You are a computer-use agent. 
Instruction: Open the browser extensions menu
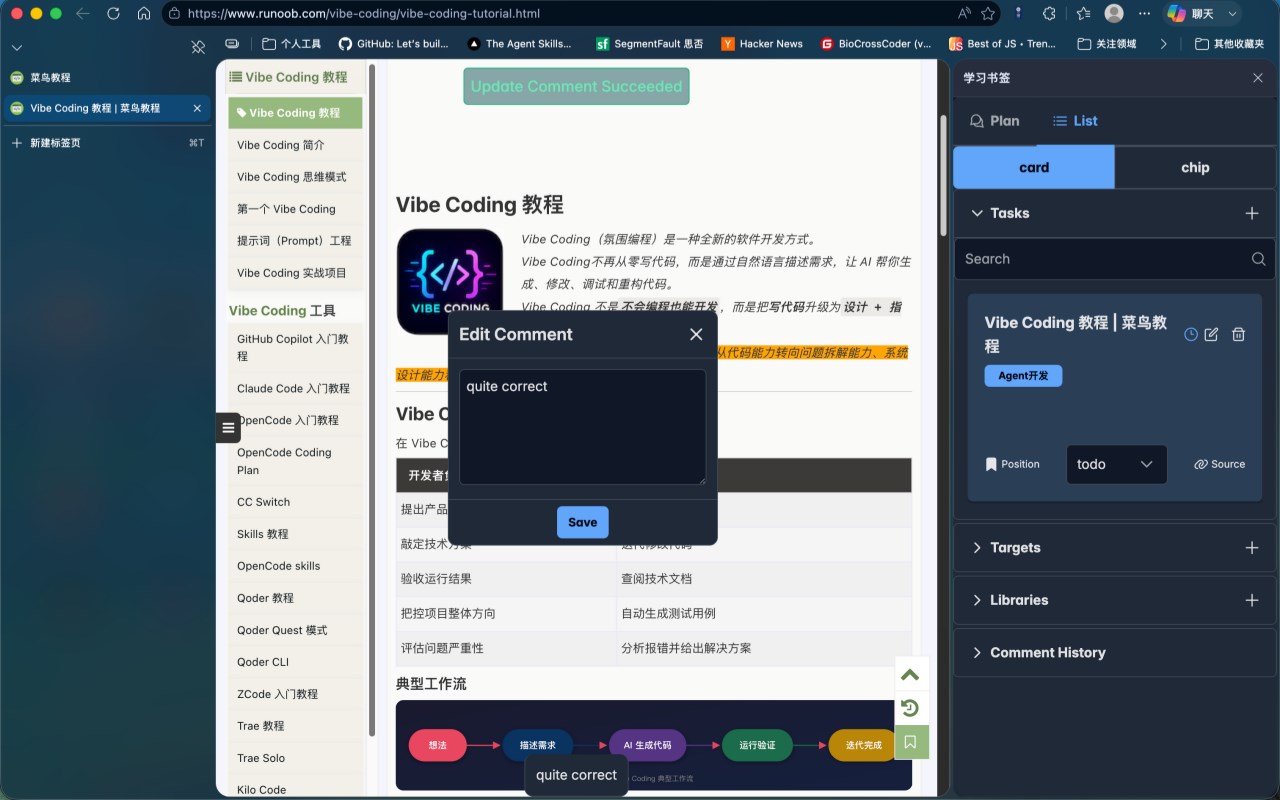[1049, 14]
